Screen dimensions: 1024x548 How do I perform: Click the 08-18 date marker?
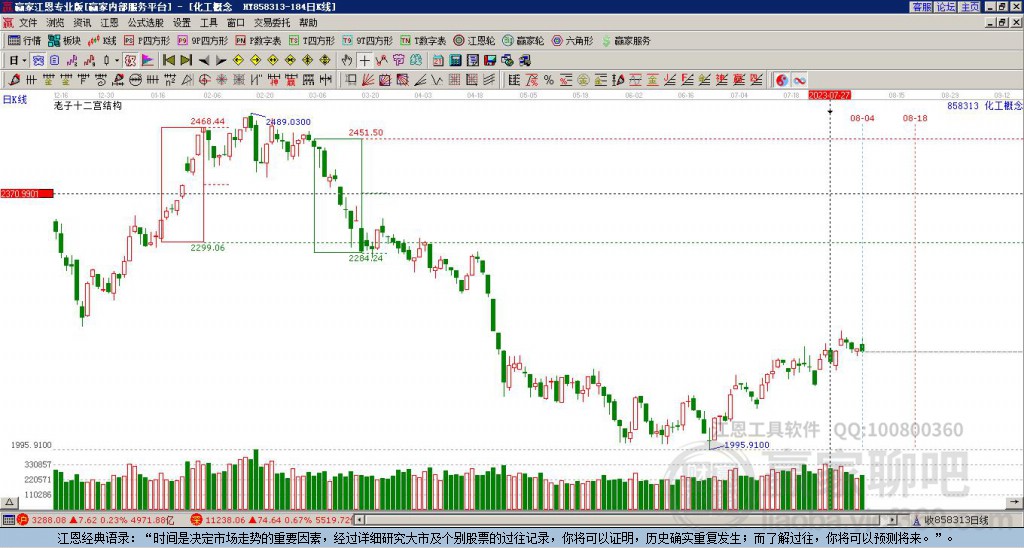915,118
